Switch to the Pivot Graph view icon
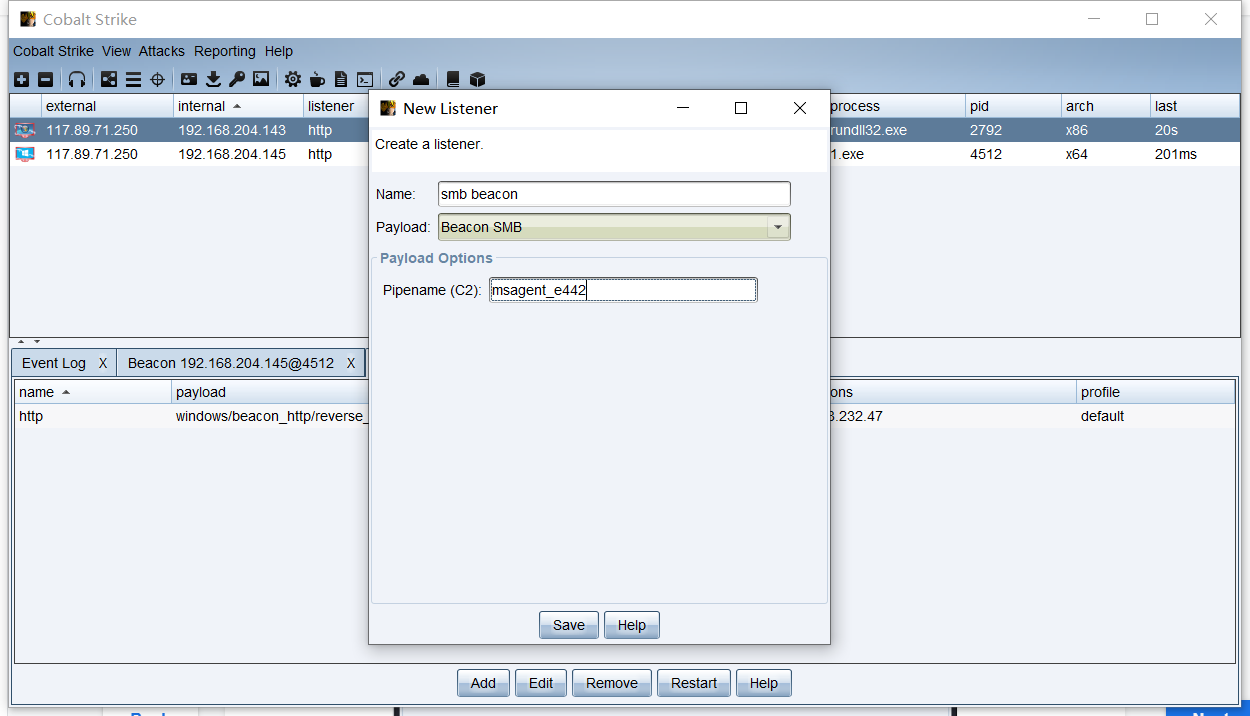 pos(109,79)
